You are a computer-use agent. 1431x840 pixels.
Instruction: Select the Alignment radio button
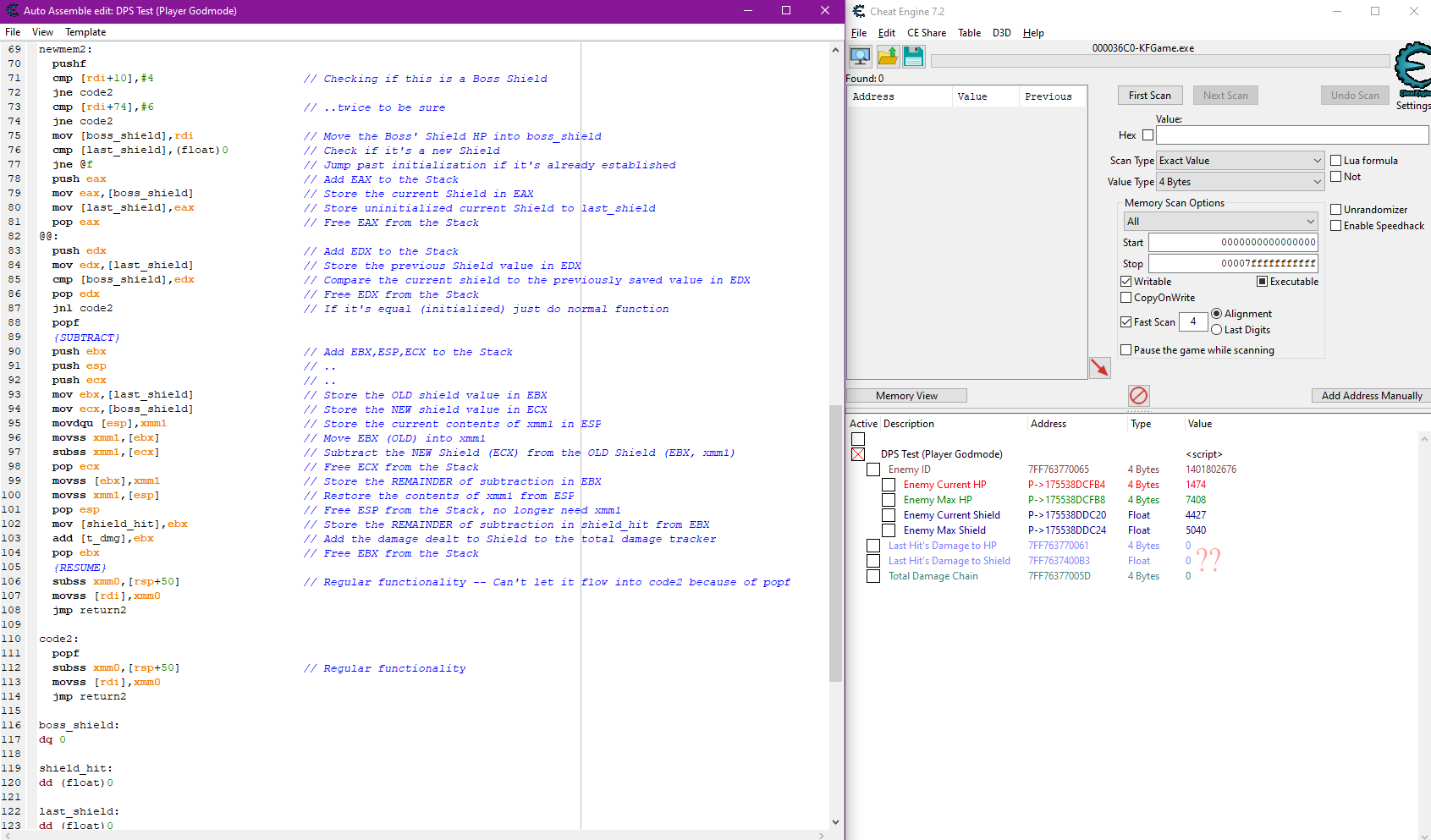[x=1217, y=314]
